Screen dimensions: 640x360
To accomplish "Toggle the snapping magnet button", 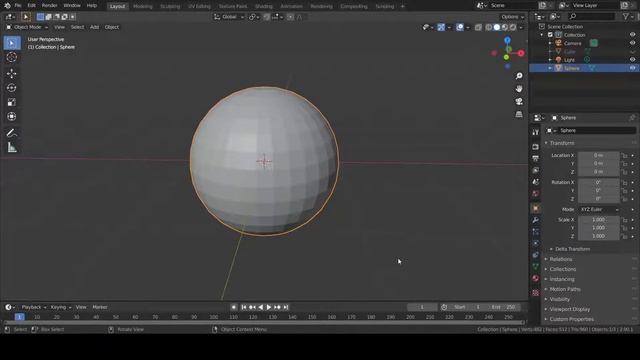I will 267,17.
